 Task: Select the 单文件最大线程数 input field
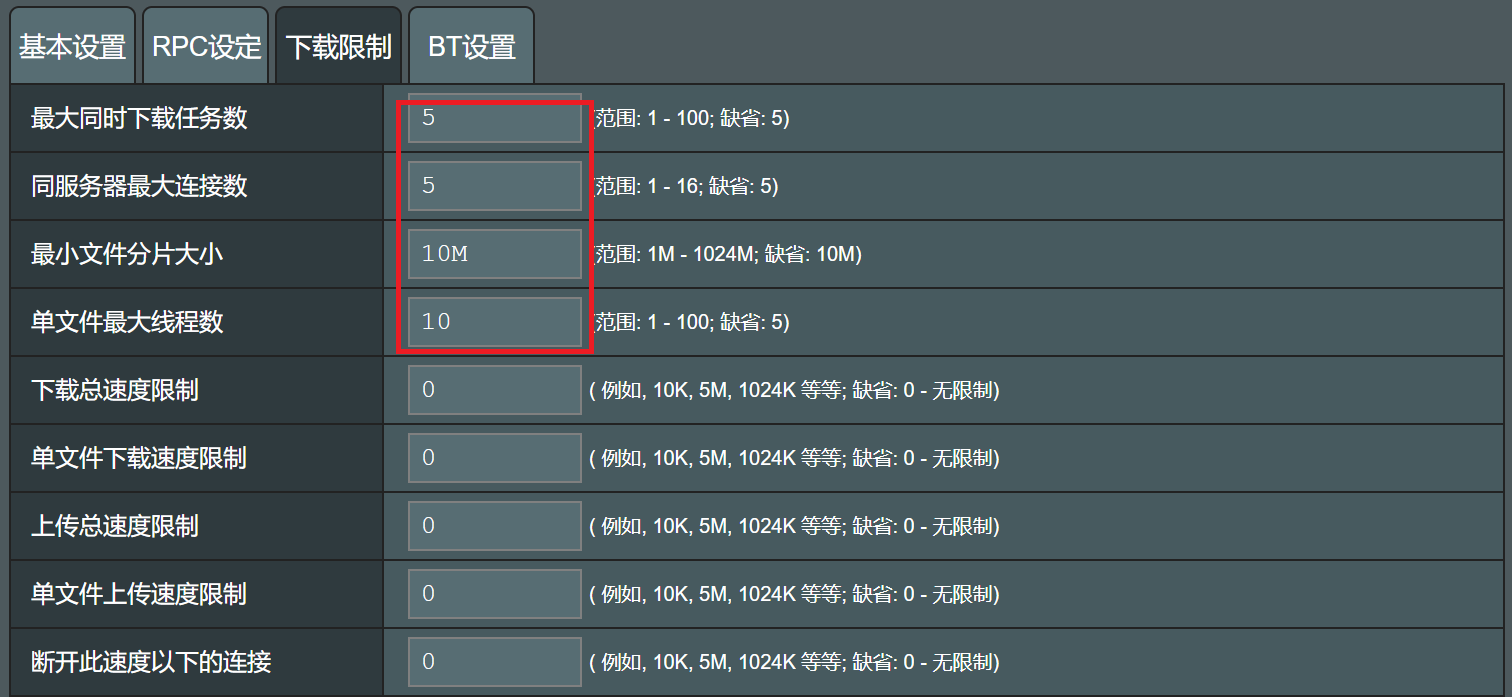click(494, 322)
